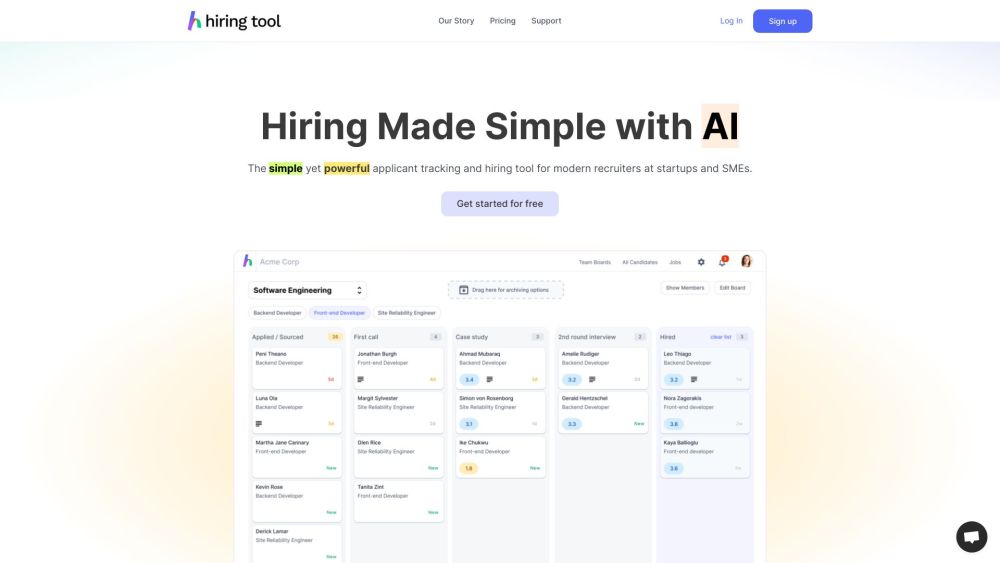Image resolution: width=1000 pixels, height=563 pixels.
Task: Toggle the Backend Developer filter chip
Action: click(277, 313)
